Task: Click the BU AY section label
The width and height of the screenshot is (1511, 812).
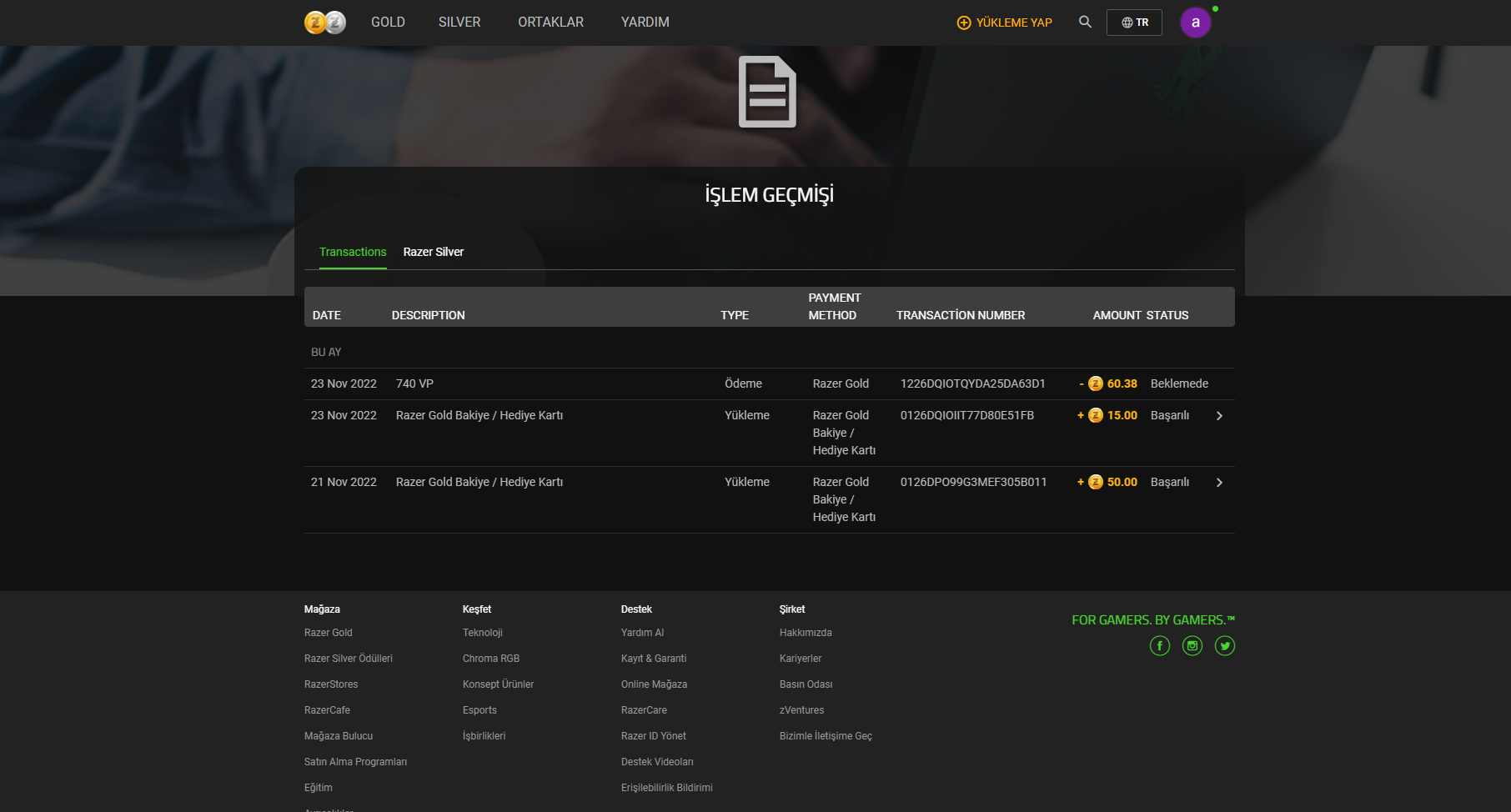Action: [326, 352]
